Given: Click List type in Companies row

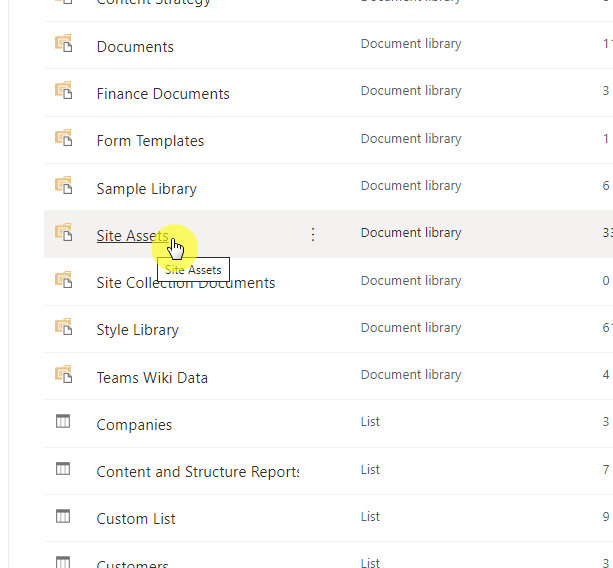Looking at the screenshot, I should tap(370, 422).
